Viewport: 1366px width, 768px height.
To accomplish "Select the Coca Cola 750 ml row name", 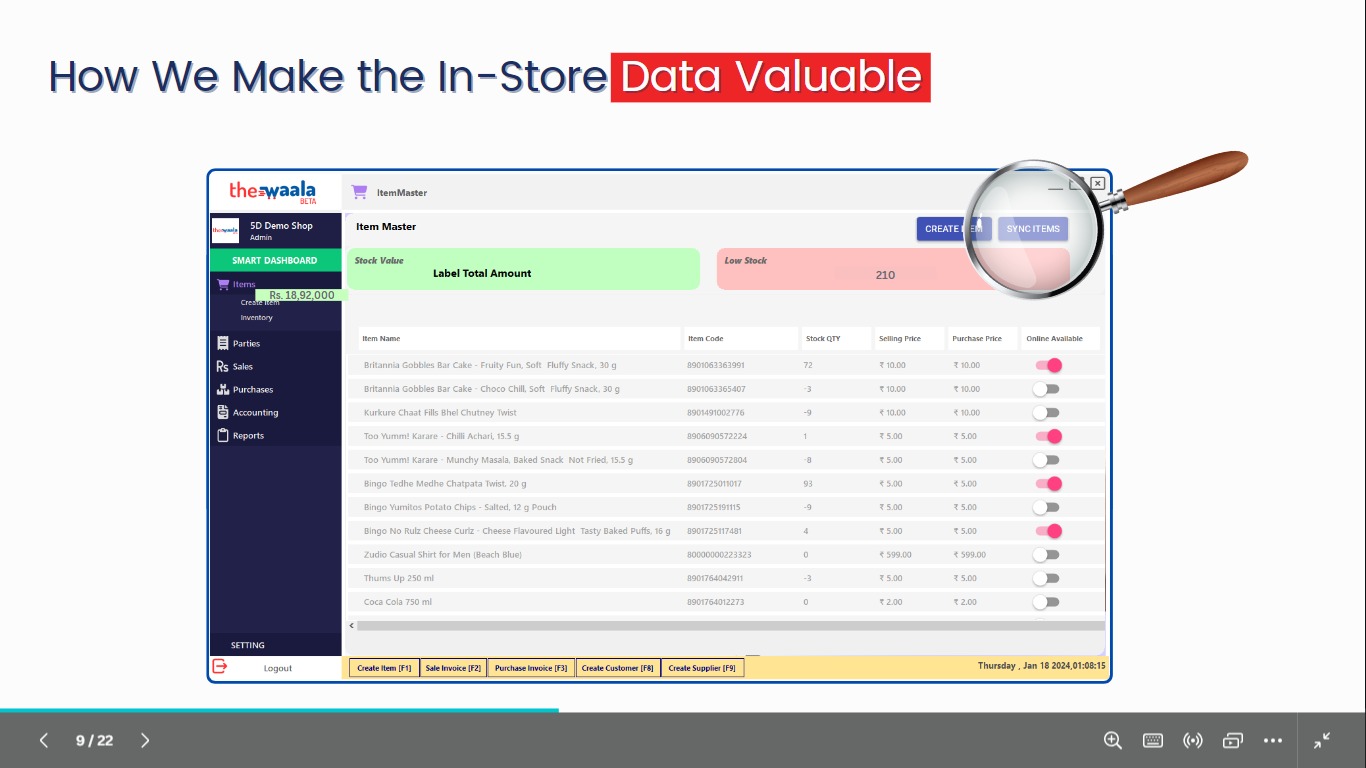I will tap(398, 602).
